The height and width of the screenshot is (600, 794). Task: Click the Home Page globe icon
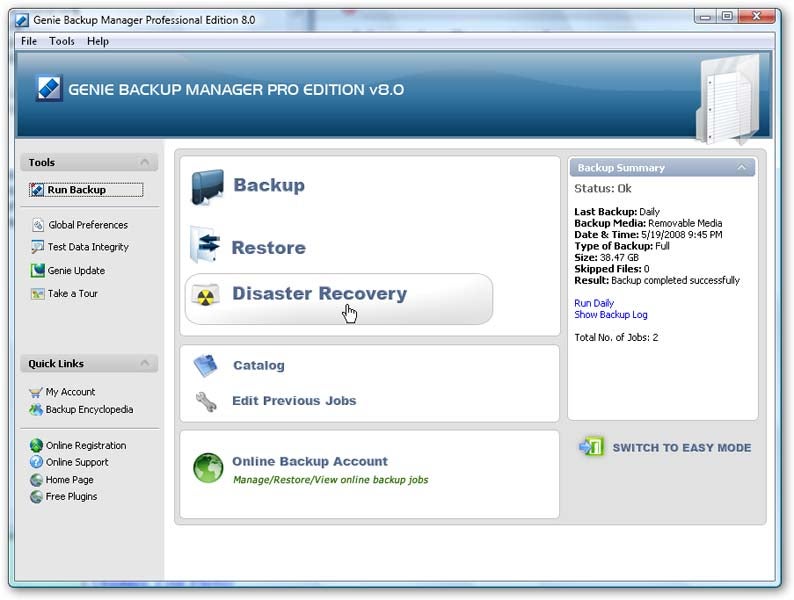coord(36,479)
